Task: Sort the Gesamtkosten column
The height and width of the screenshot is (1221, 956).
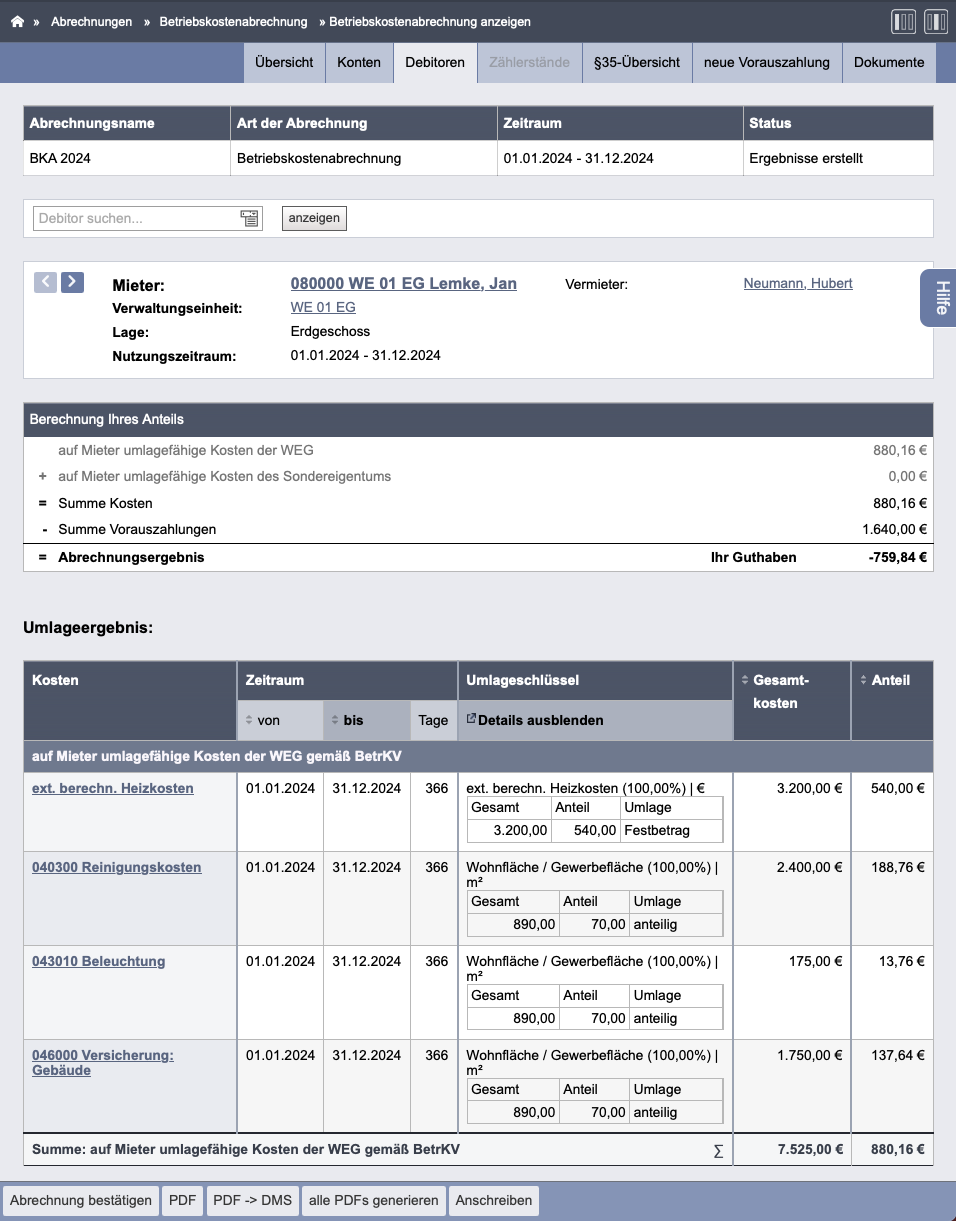Action: (744, 680)
